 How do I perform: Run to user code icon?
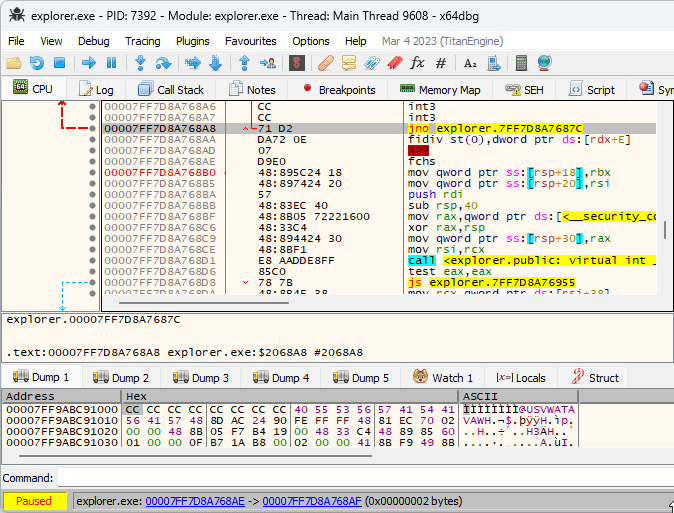pos(268,63)
